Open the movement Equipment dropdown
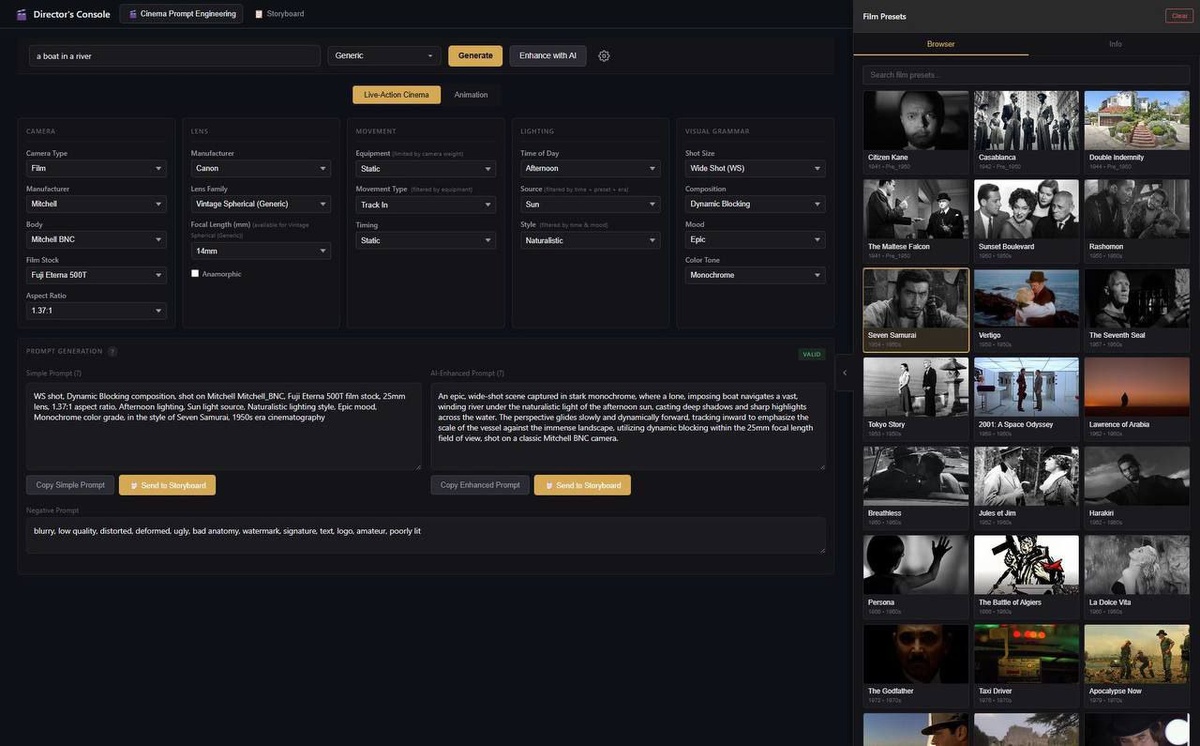 coord(426,169)
